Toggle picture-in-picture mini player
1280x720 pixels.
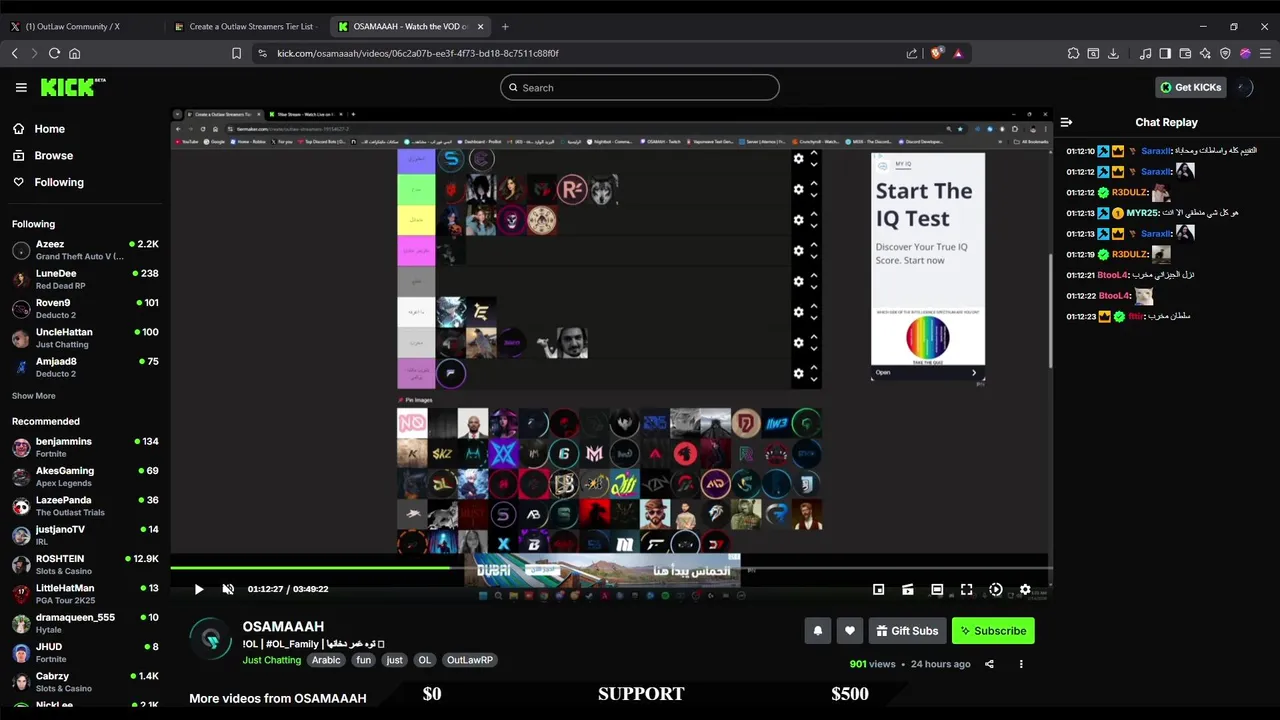[879, 590]
